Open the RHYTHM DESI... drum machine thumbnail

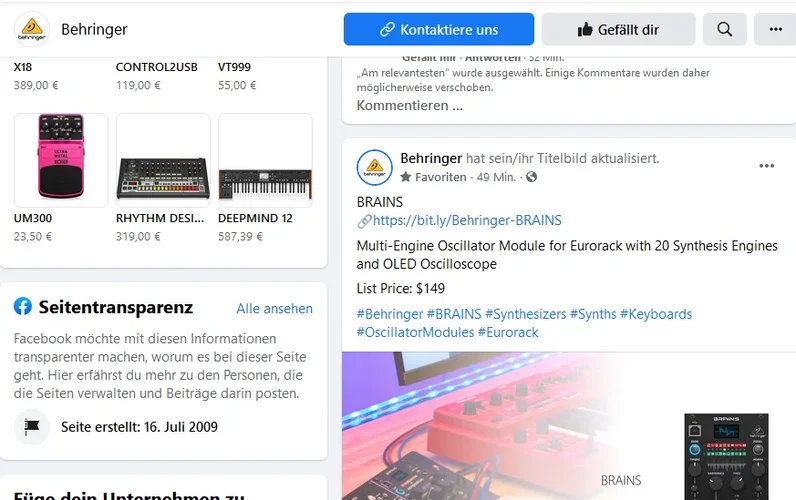click(x=163, y=160)
